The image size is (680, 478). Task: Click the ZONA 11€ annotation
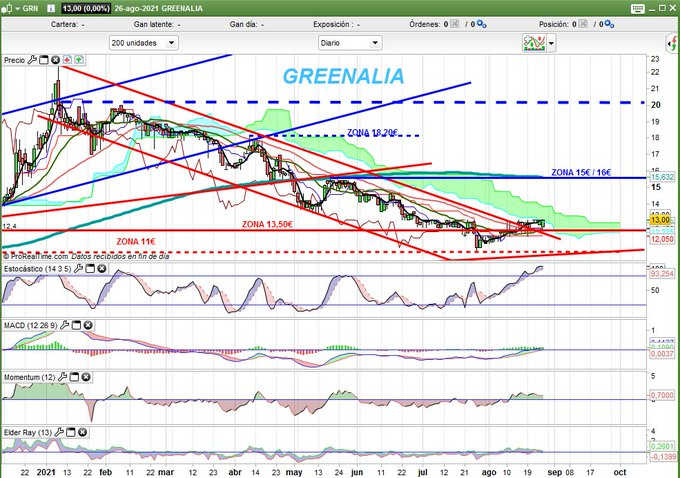136,242
